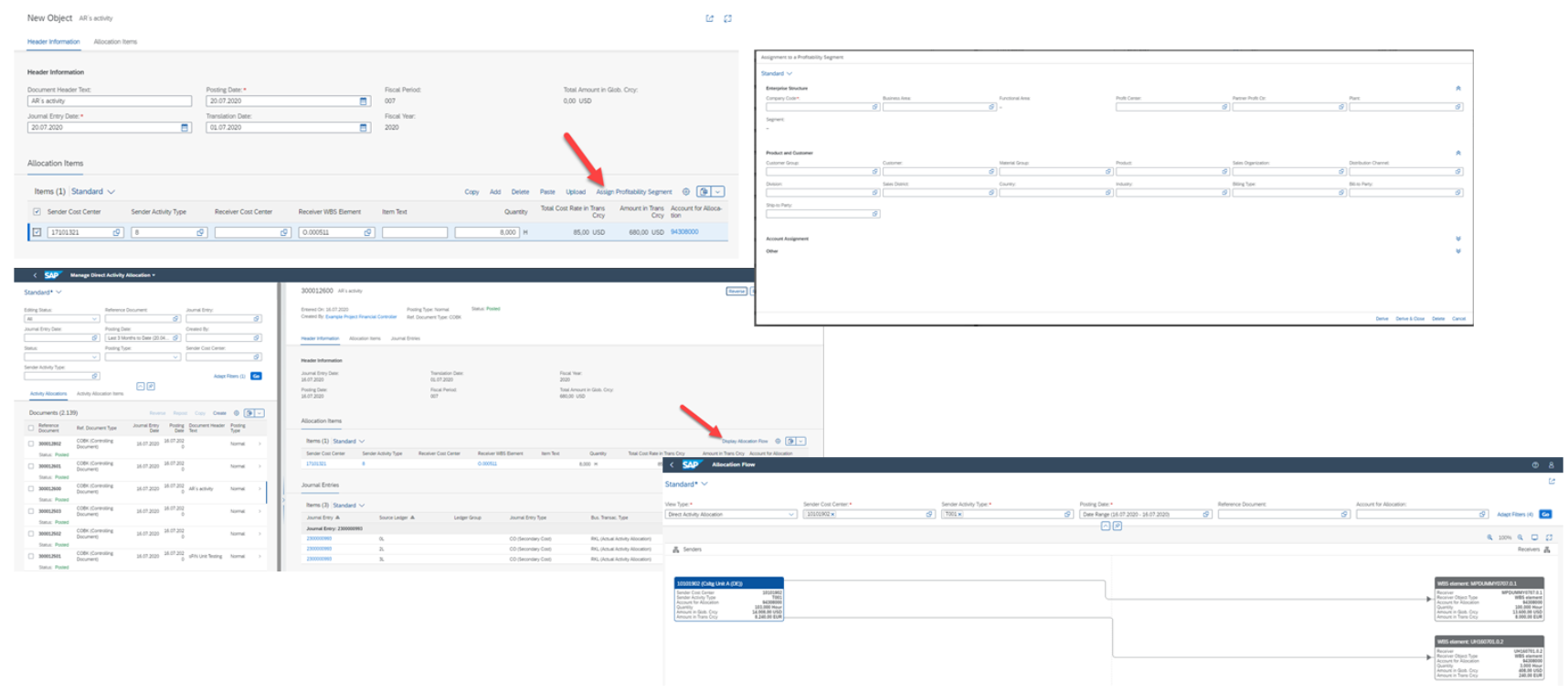This screenshot has width=1568, height=693.
Task: Uncheck the allocation item row with 17101321
Action: [x=37, y=232]
